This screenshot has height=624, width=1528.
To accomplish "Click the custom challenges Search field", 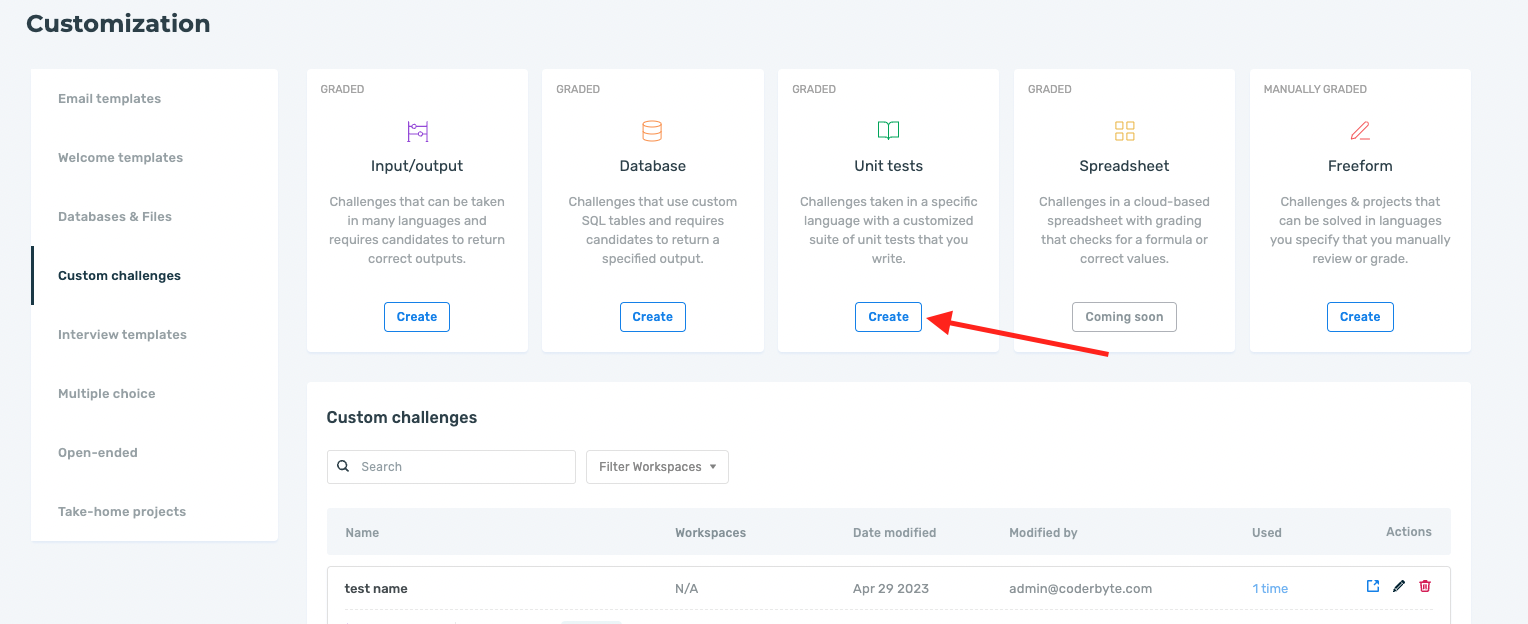I will pyautogui.click(x=462, y=467).
